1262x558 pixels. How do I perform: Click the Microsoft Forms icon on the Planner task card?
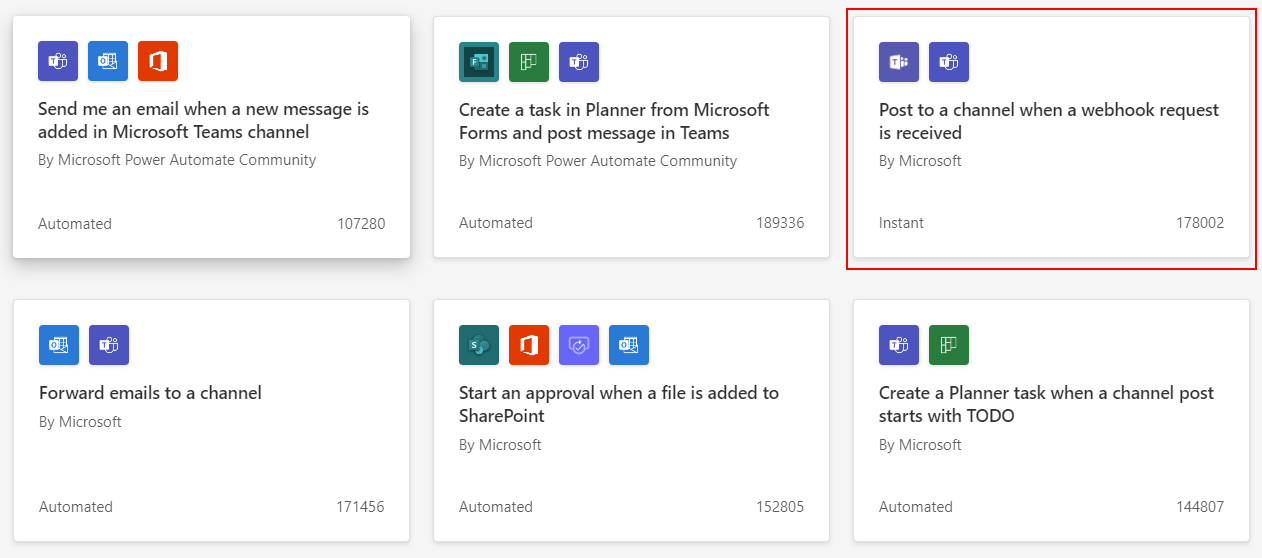pos(479,62)
